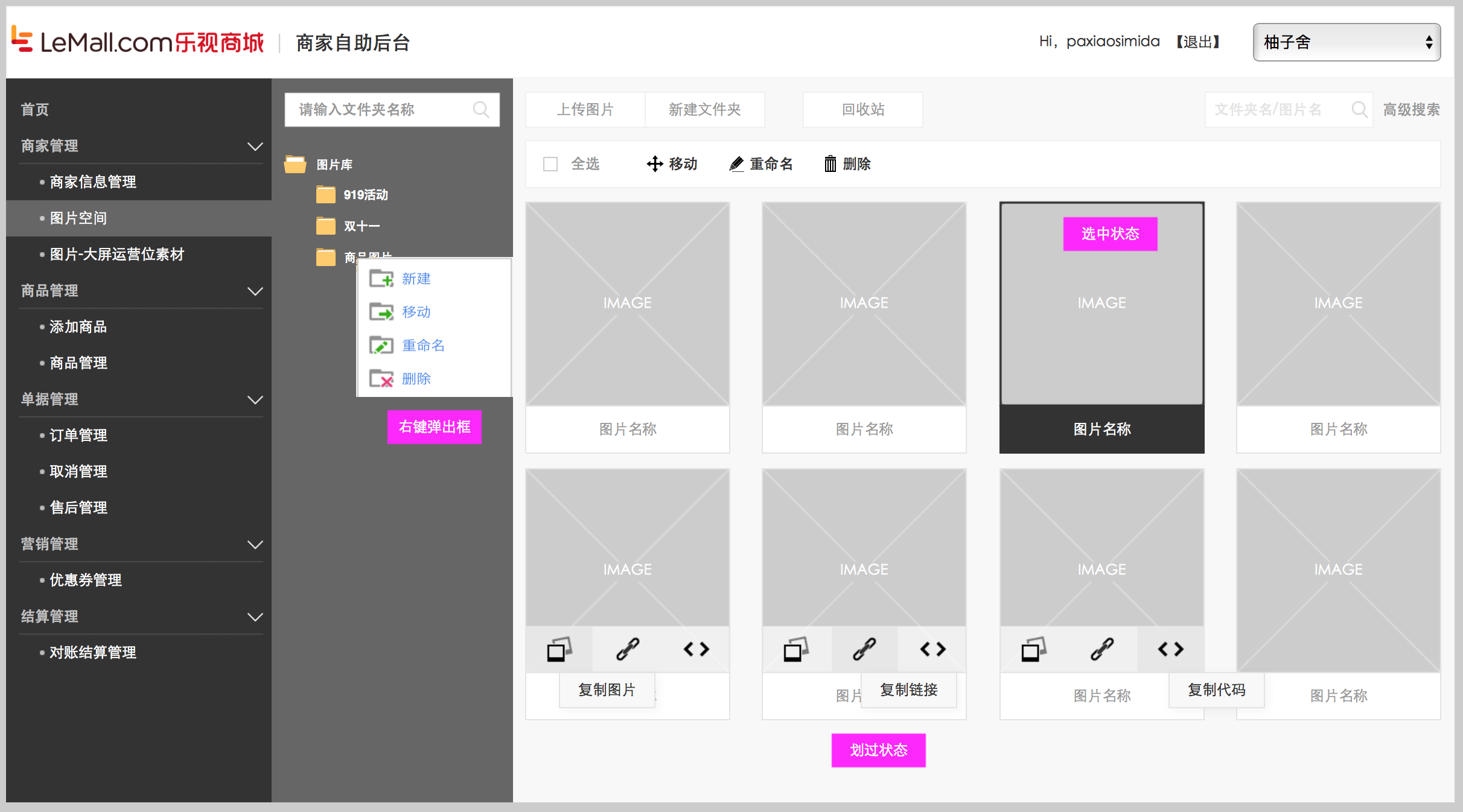
Task: Open the 回收站 recycle bin
Action: click(862, 110)
